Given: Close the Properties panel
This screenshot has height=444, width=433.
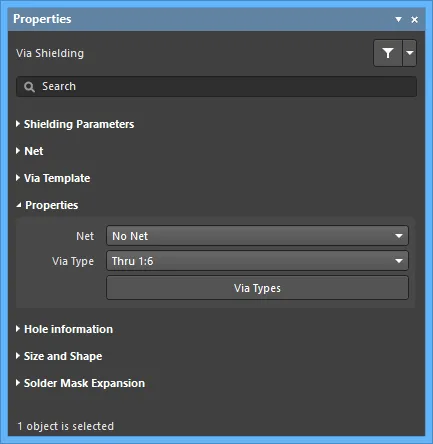Looking at the screenshot, I should click(415, 20).
